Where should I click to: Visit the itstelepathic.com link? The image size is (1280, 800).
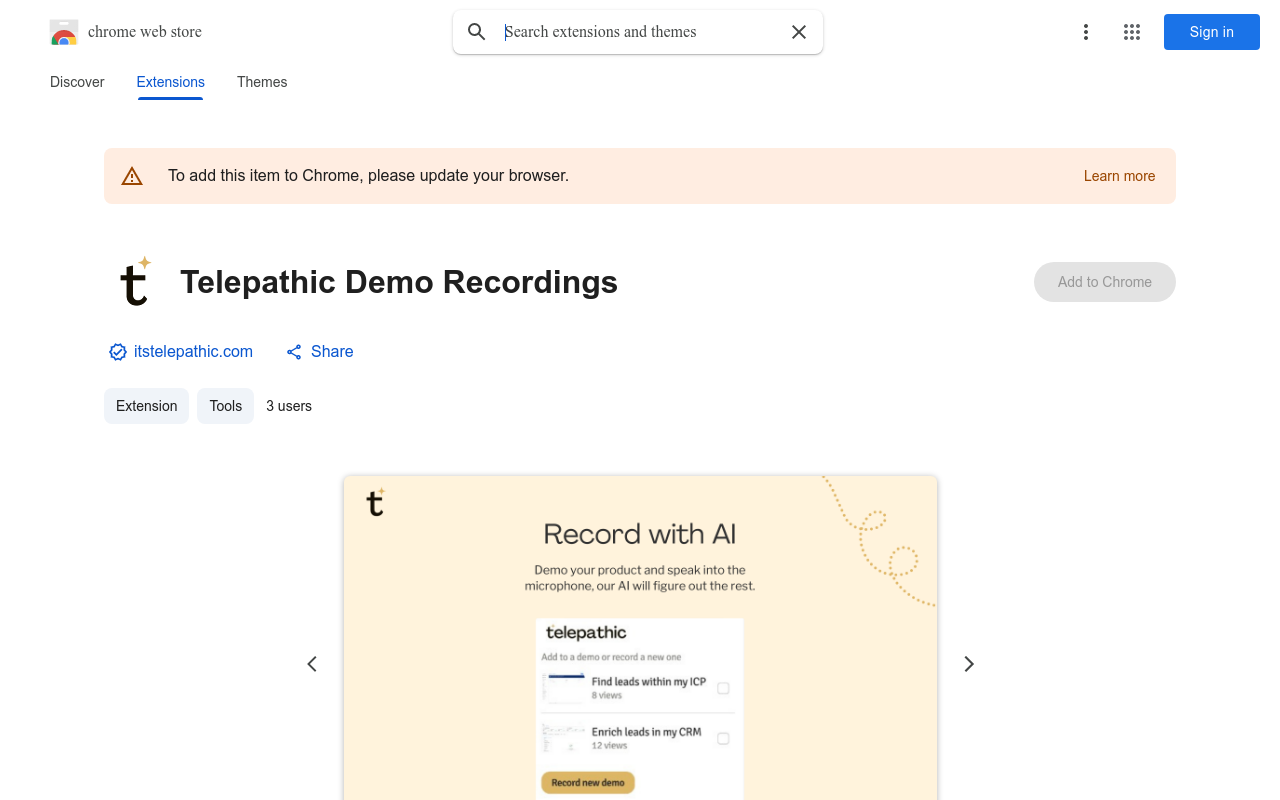[x=193, y=352]
